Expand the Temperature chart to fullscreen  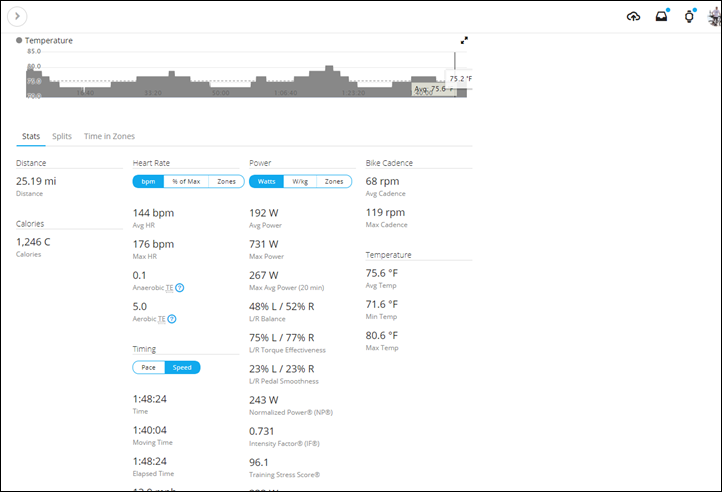pyautogui.click(x=464, y=41)
